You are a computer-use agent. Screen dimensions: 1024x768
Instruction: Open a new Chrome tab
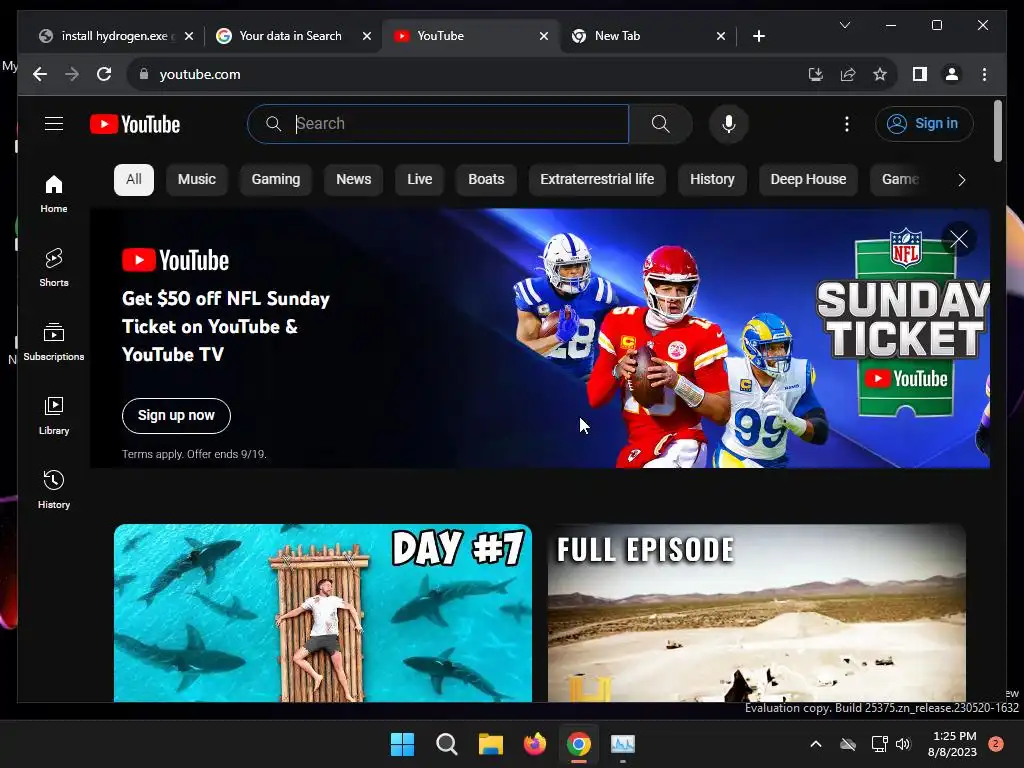tap(758, 37)
